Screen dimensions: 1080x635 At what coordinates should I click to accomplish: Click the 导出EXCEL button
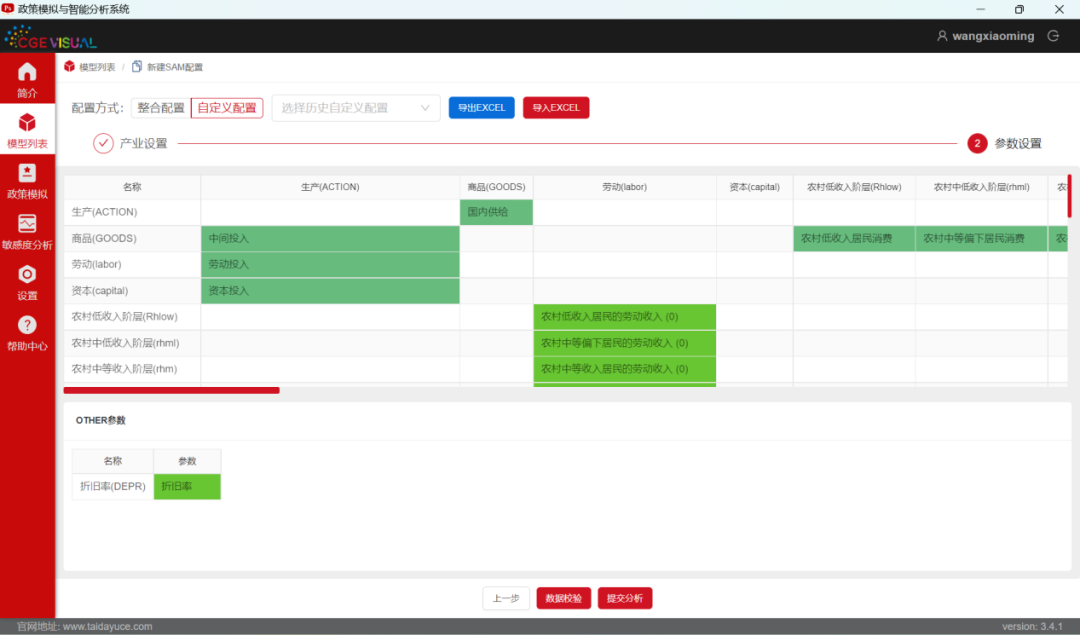coord(481,107)
